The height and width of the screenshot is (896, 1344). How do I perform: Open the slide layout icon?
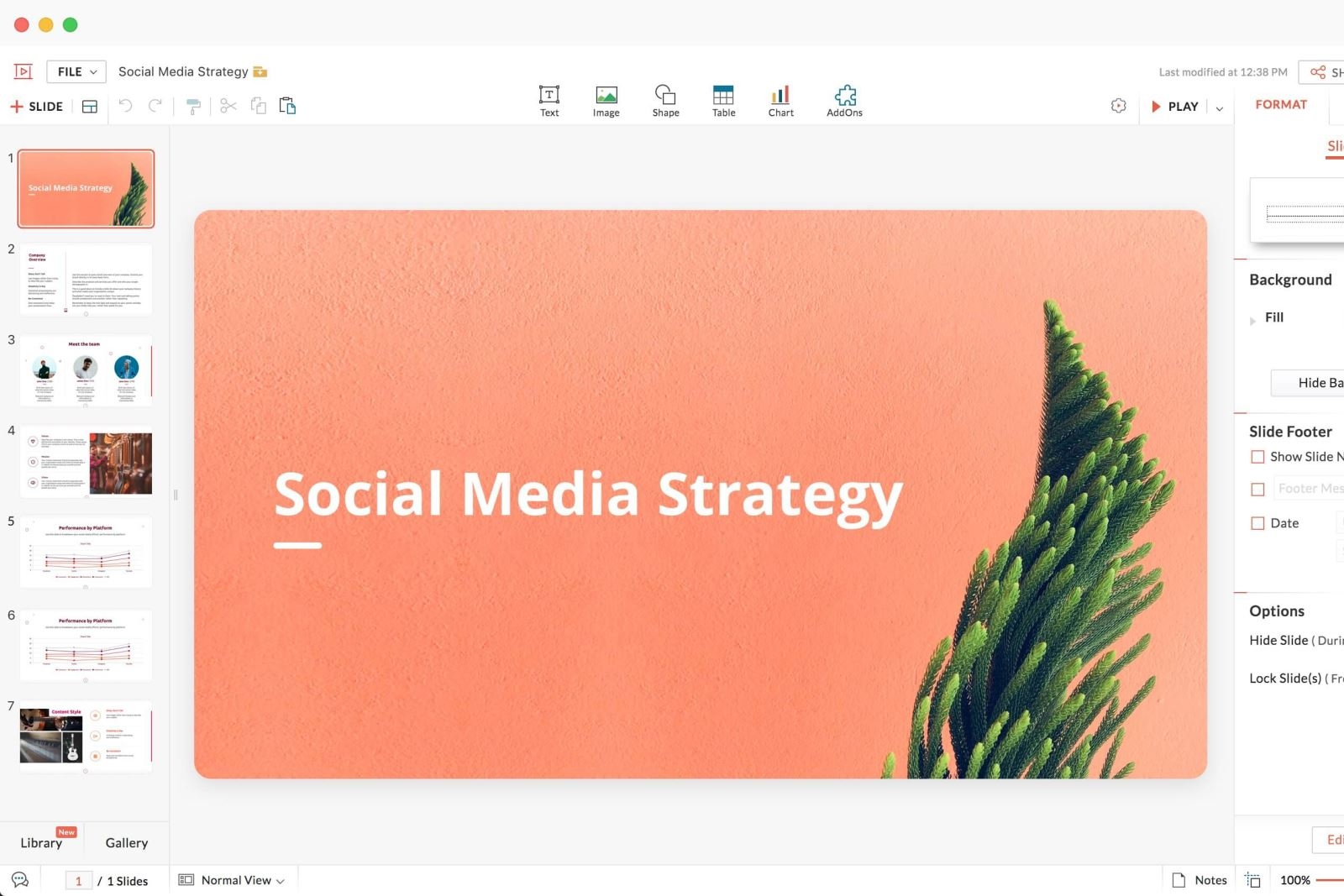(90, 107)
